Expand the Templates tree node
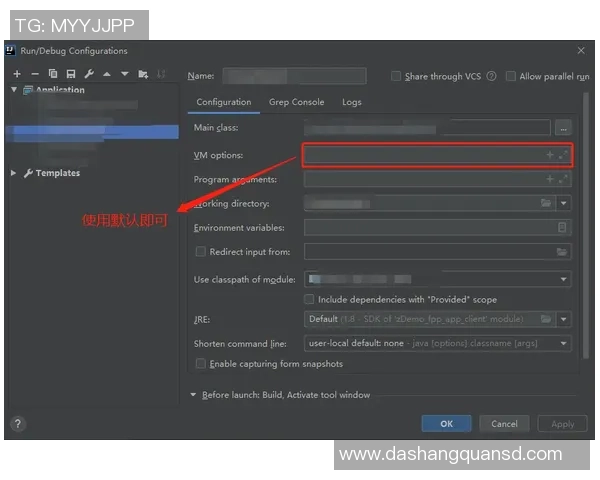The width and height of the screenshot is (600, 480). coord(13,173)
